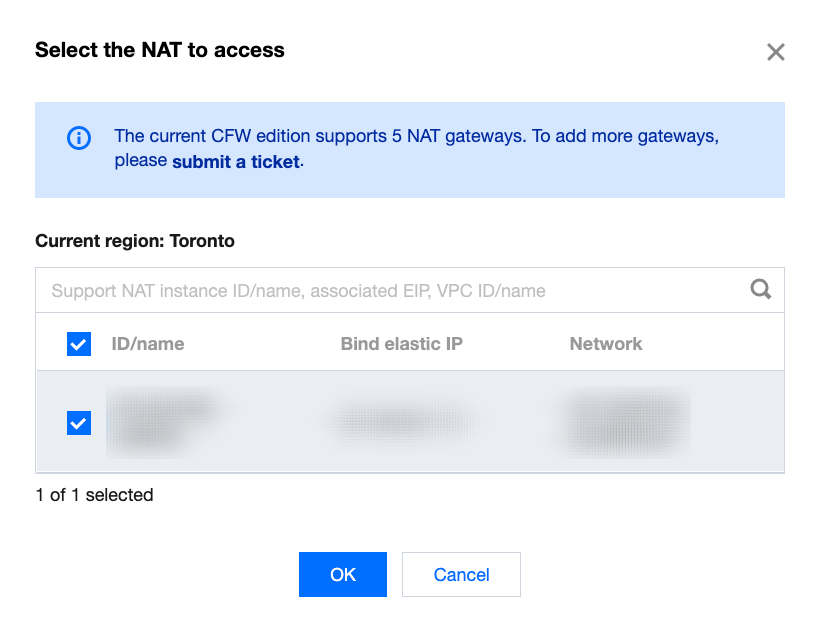
Task: Uncheck the NAT gateway row checkbox
Action: 79,423
